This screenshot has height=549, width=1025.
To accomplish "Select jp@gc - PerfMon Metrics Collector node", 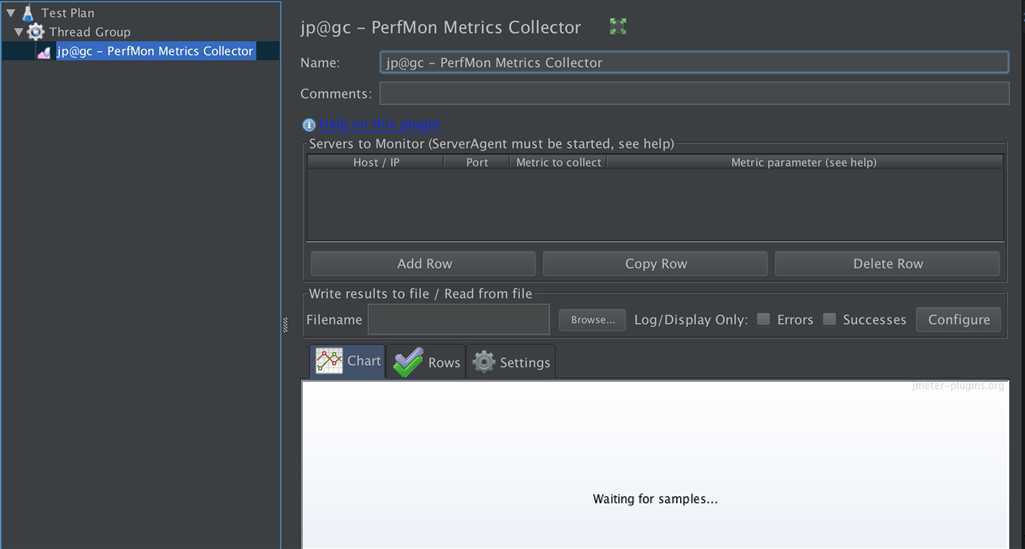I will click(x=155, y=51).
